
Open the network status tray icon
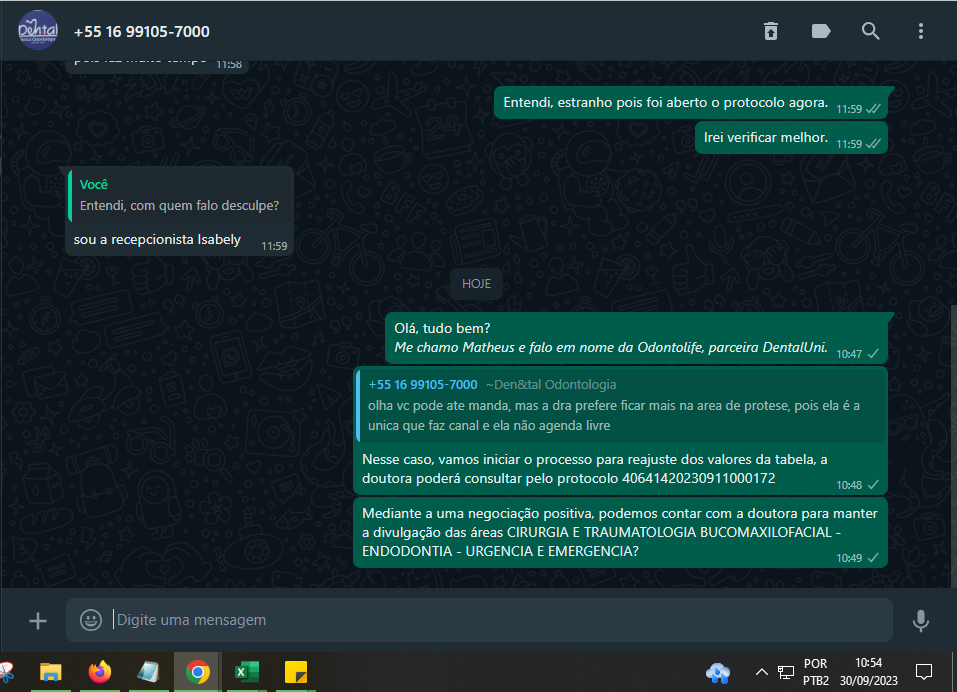pos(785,672)
